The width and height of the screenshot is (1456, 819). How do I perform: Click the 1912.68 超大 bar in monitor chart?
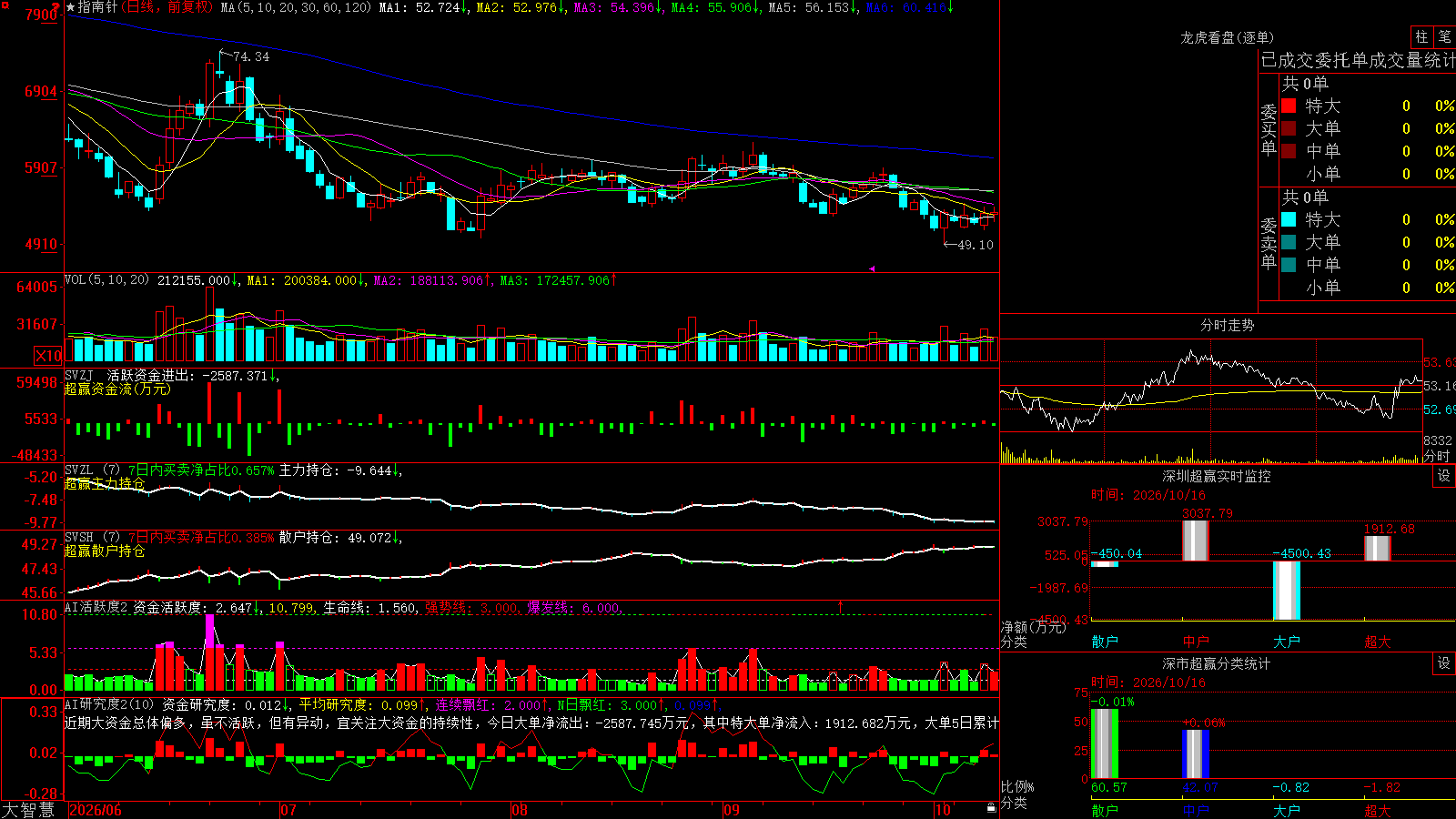[1378, 548]
